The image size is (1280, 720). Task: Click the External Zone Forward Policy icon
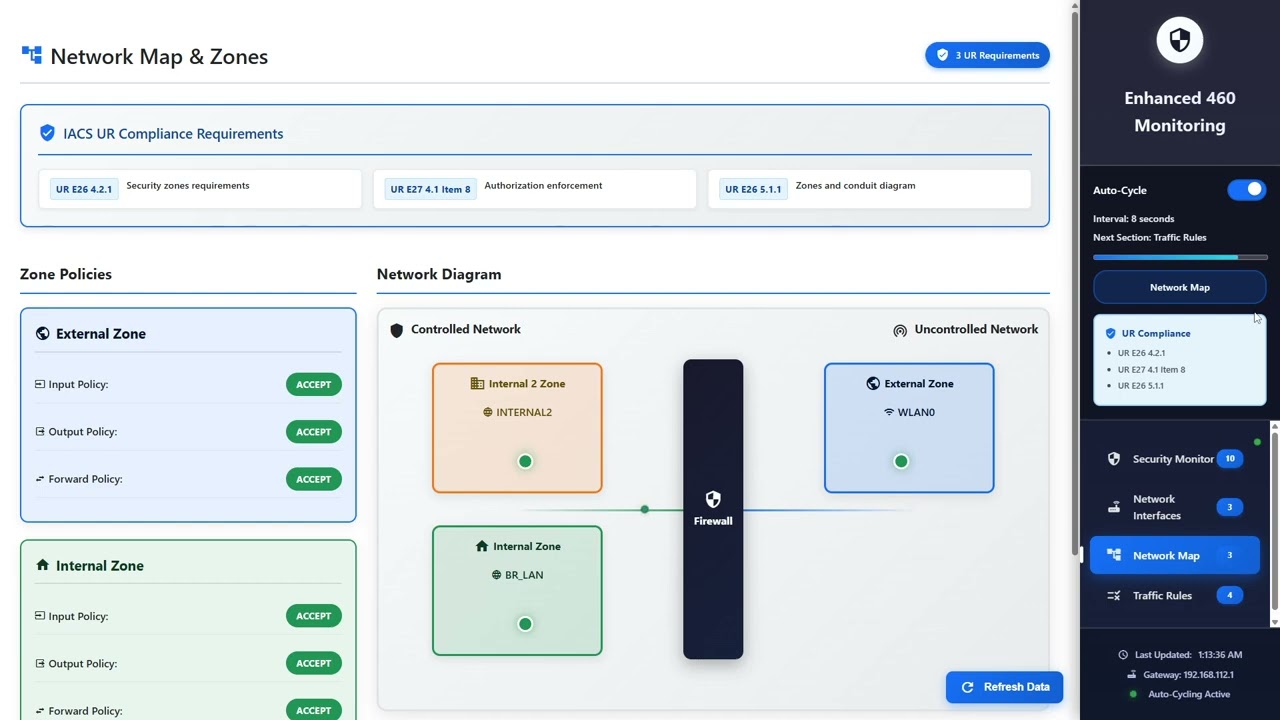coord(40,479)
